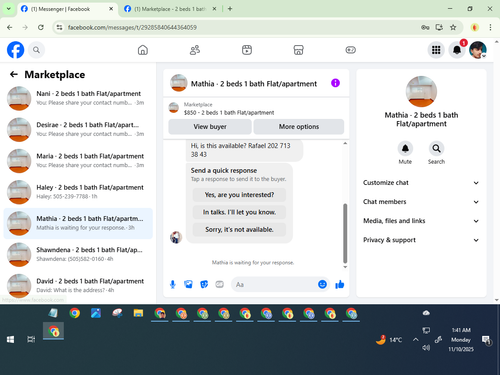Open the Nani conversation
500x375 pixels.
click(78, 98)
